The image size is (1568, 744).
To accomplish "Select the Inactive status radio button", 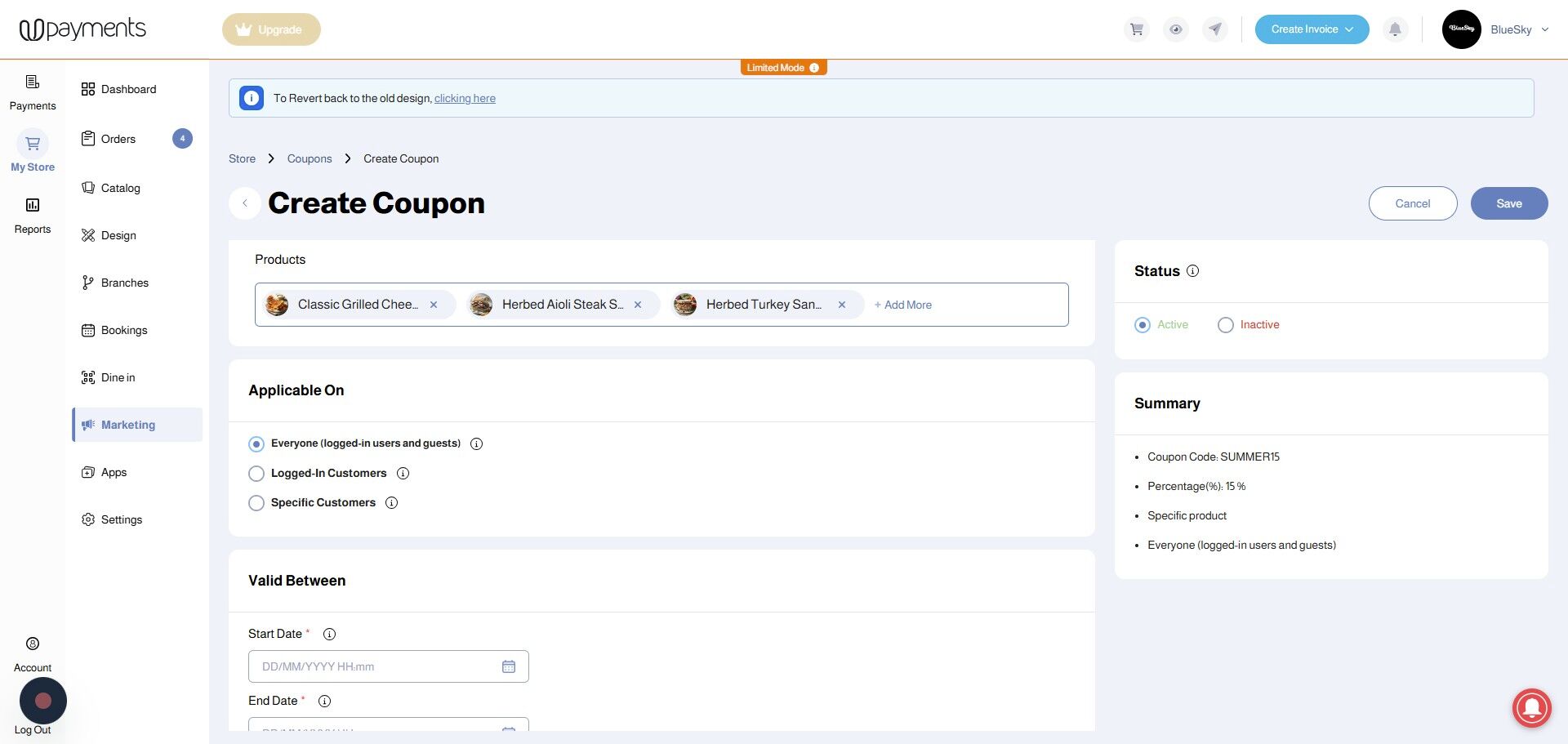I will [1225, 325].
